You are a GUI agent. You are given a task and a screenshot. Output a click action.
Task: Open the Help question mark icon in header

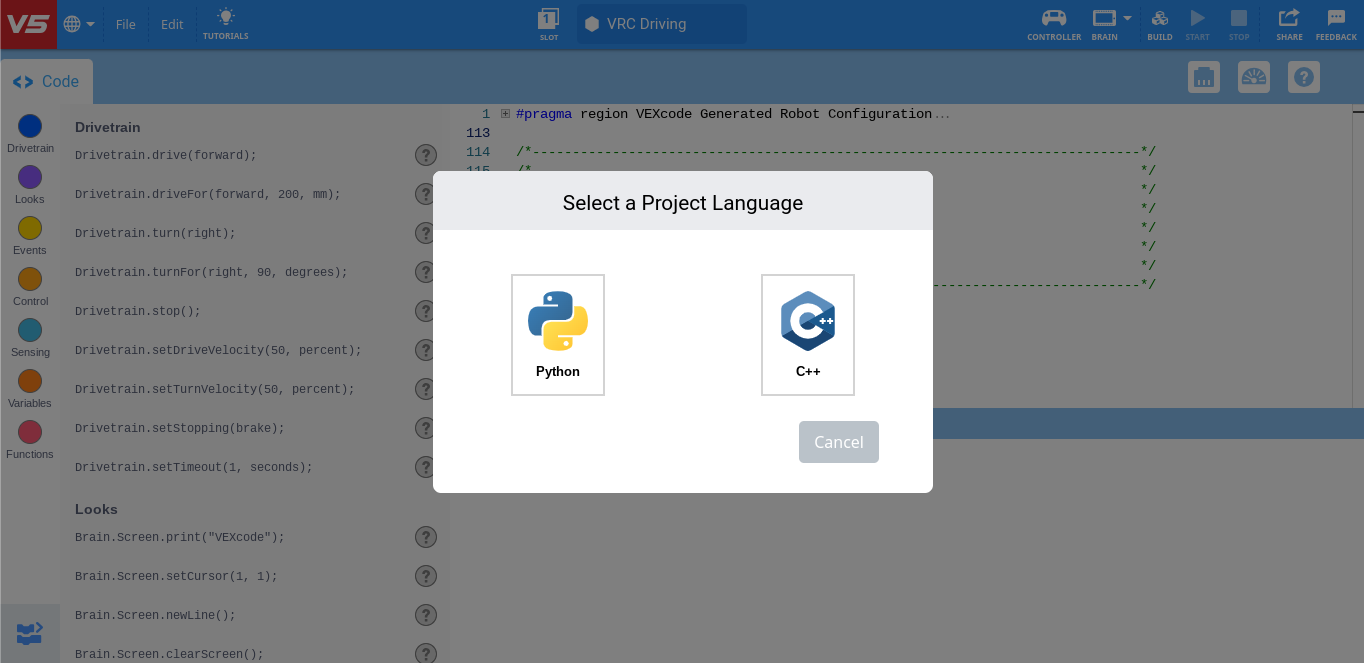click(x=1304, y=77)
